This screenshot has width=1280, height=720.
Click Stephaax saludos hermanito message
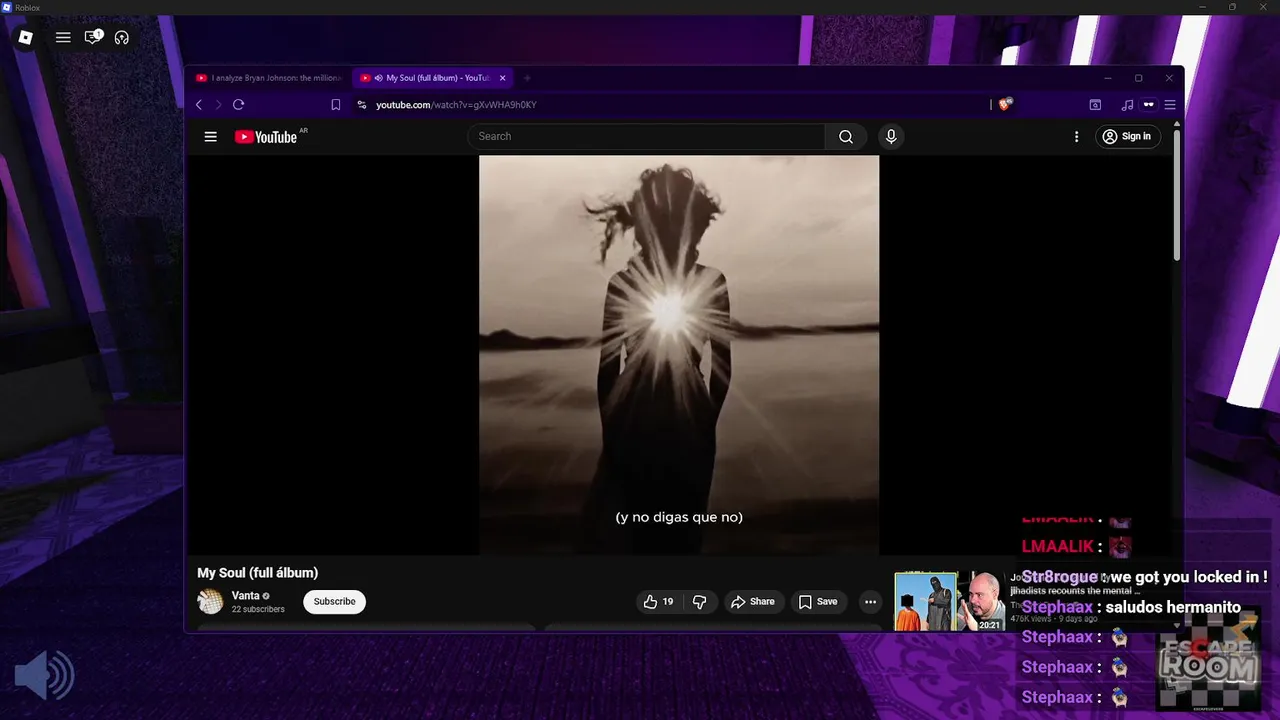1131,607
